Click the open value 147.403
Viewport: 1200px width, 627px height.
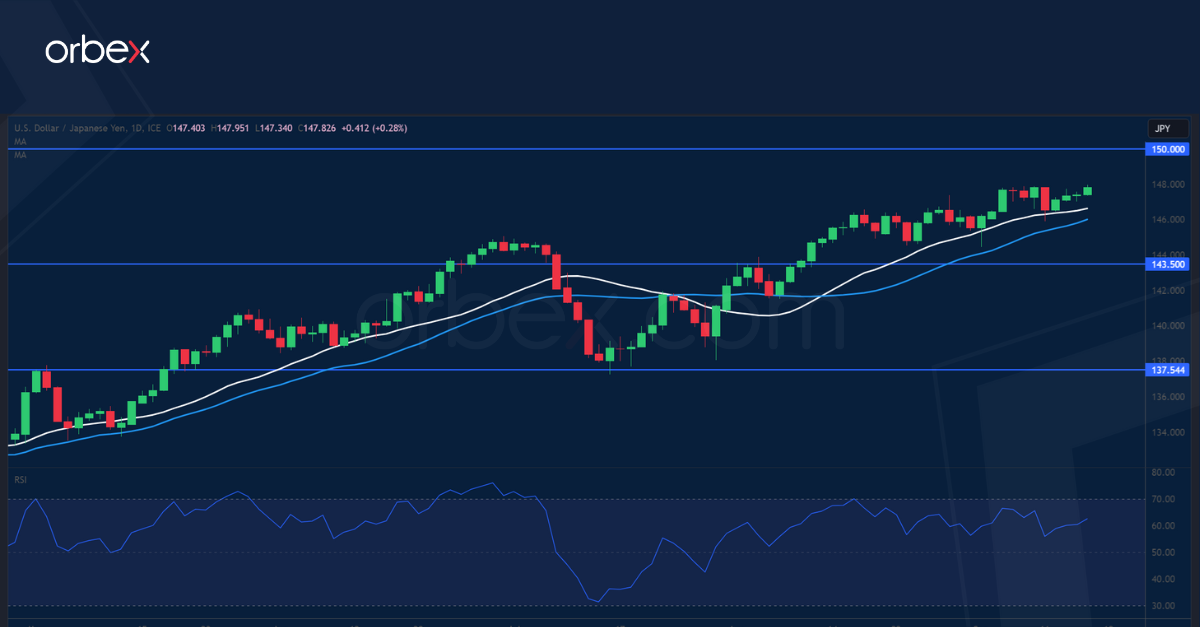(x=187, y=128)
